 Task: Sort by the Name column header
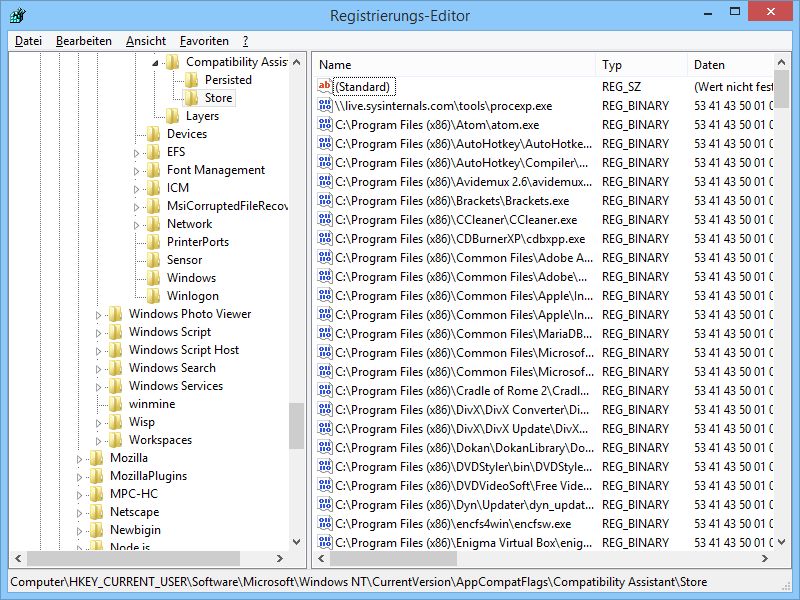click(454, 65)
